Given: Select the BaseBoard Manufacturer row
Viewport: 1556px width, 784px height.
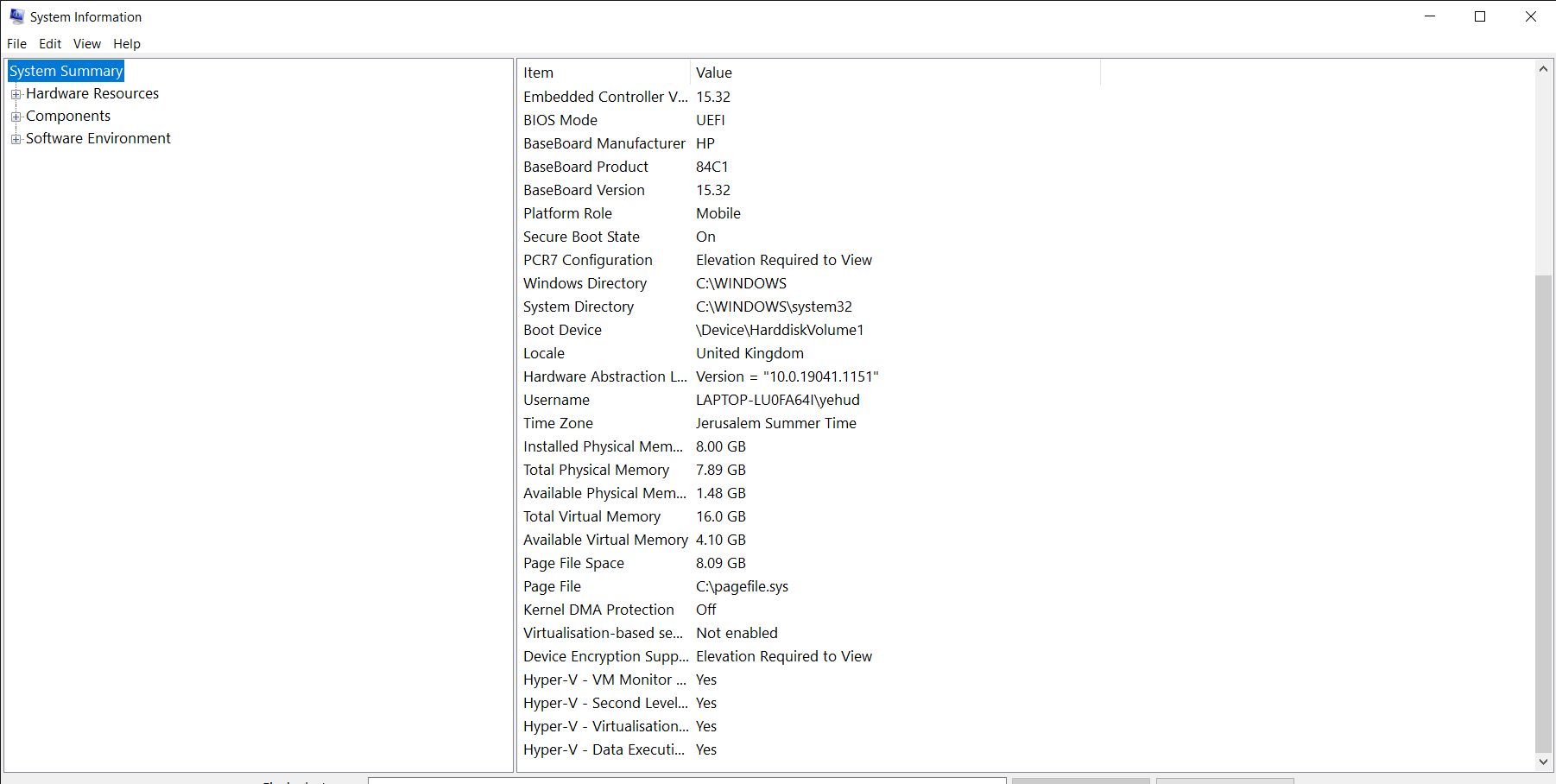Looking at the screenshot, I should pos(809,143).
